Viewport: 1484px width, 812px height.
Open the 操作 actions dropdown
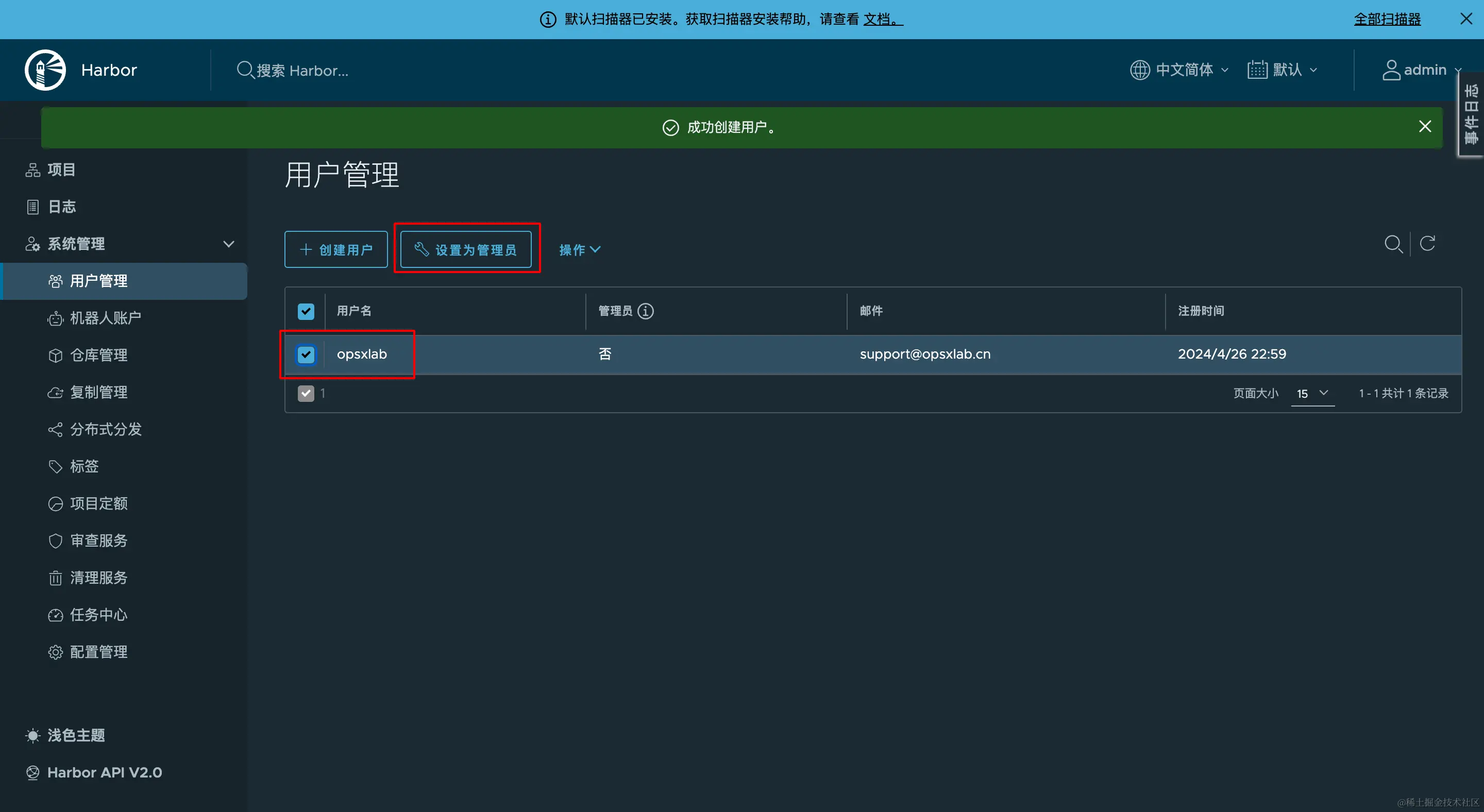click(x=580, y=249)
